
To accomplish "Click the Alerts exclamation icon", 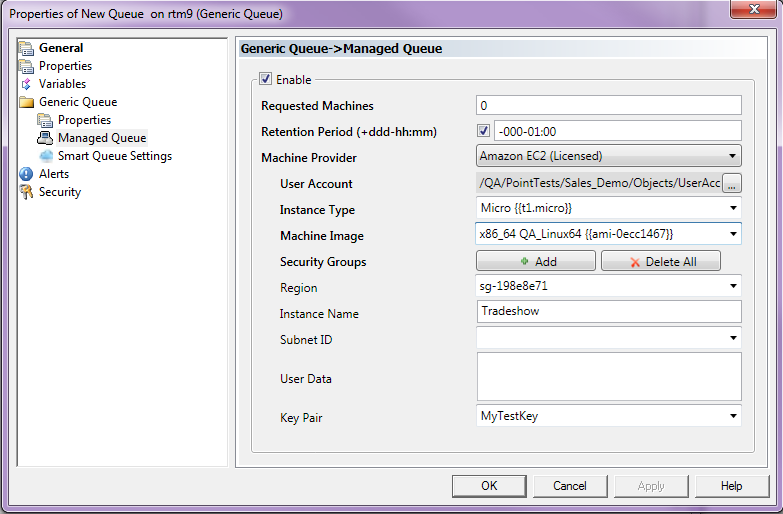I will (26, 174).
